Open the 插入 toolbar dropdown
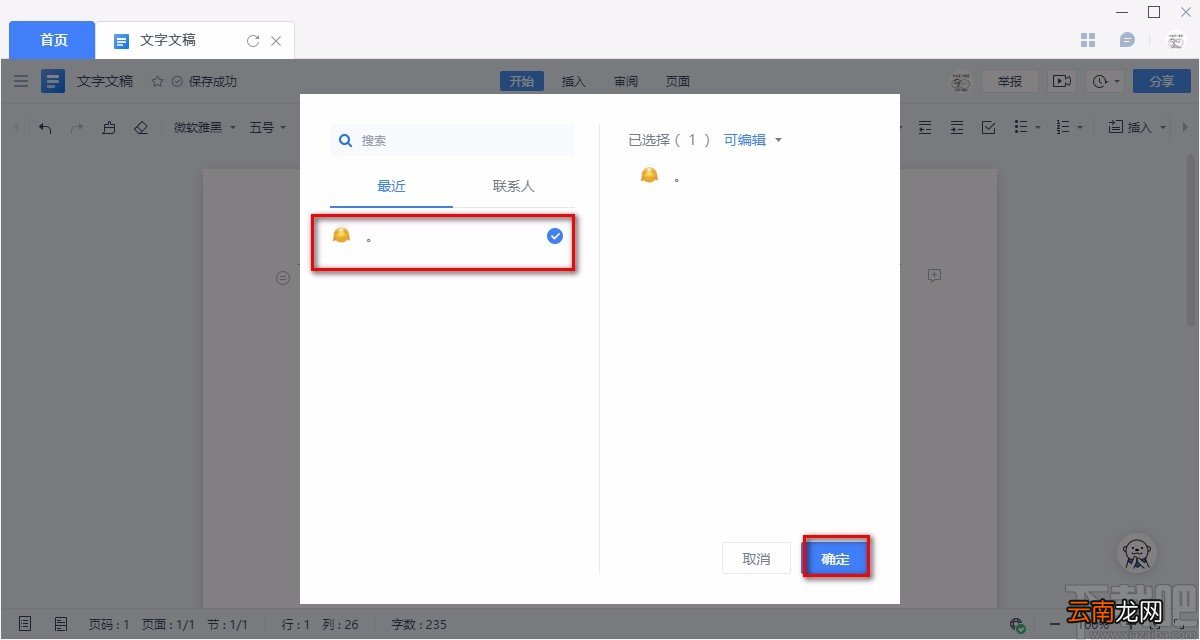1200x640 pixels. pos(1138,127)
